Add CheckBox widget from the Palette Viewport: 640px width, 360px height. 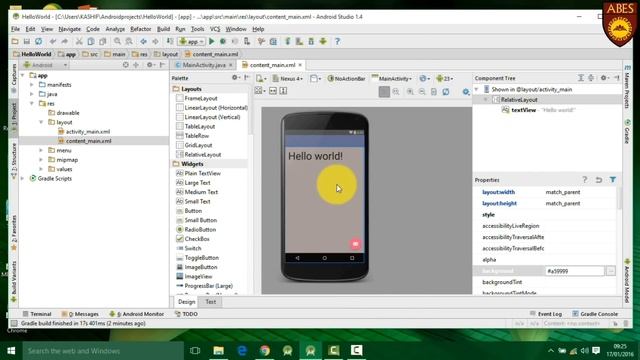[x=193, y=239]
